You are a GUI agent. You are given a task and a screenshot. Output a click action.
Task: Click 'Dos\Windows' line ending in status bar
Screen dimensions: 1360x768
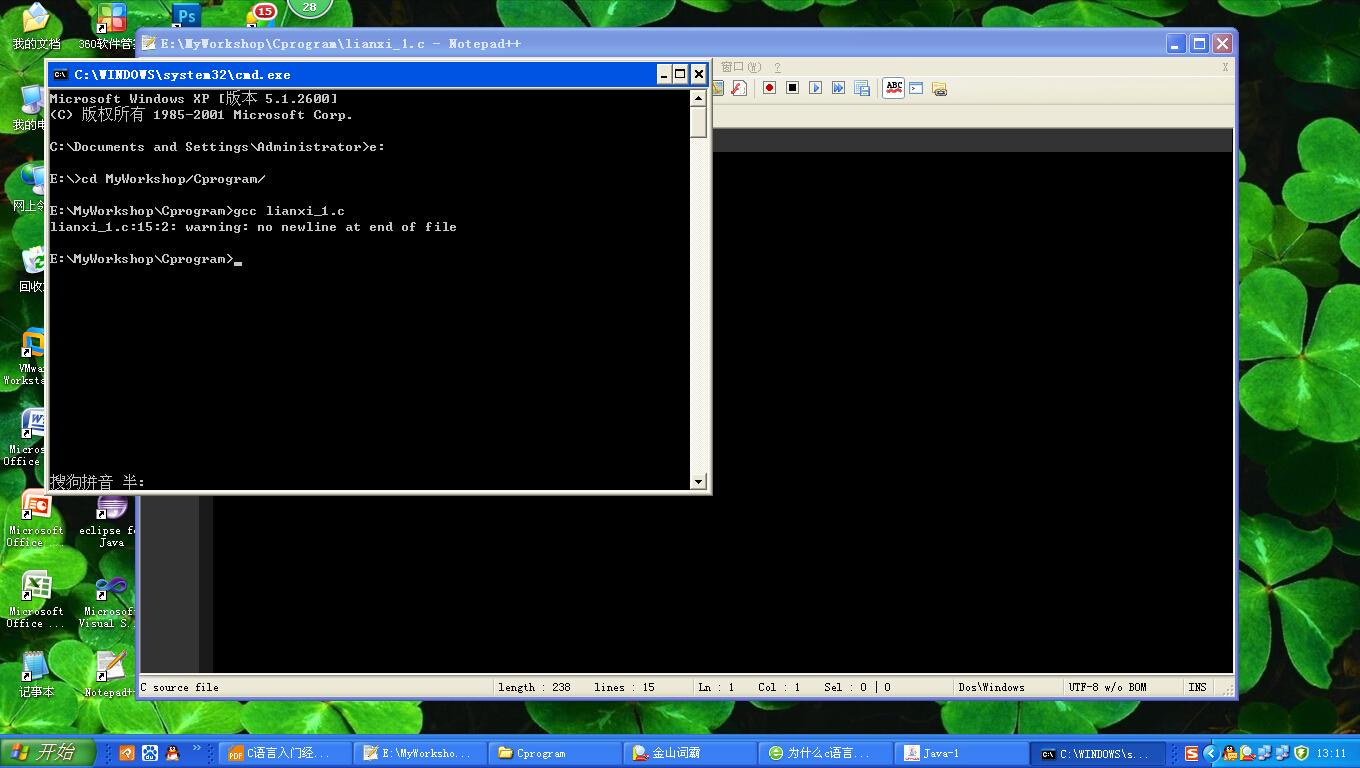click(x=991, y=687)
